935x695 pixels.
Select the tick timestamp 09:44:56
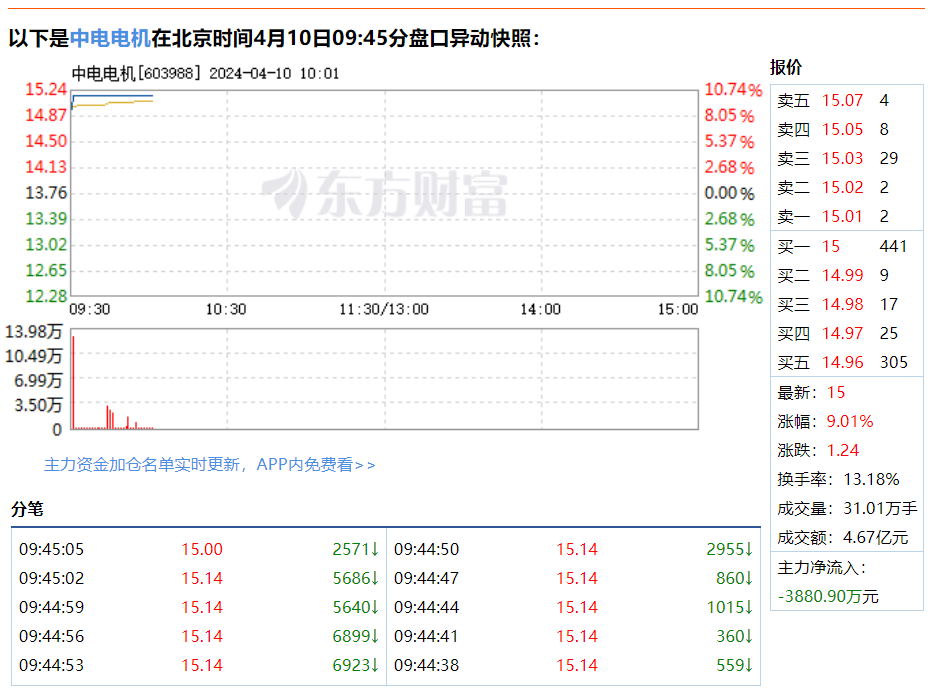coord(51,636)
